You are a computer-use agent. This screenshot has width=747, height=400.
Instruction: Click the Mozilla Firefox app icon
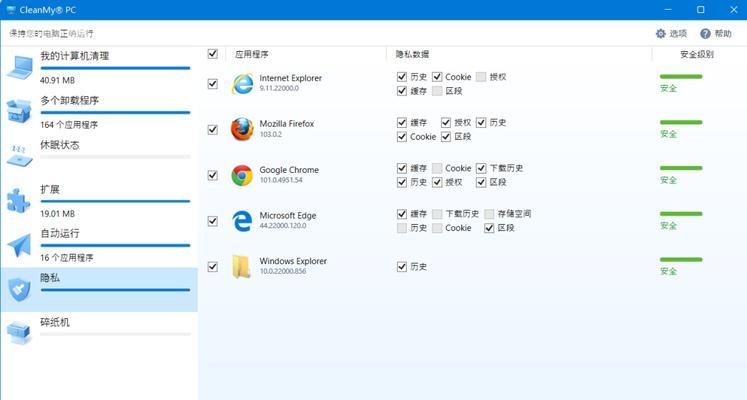point(242,130)
